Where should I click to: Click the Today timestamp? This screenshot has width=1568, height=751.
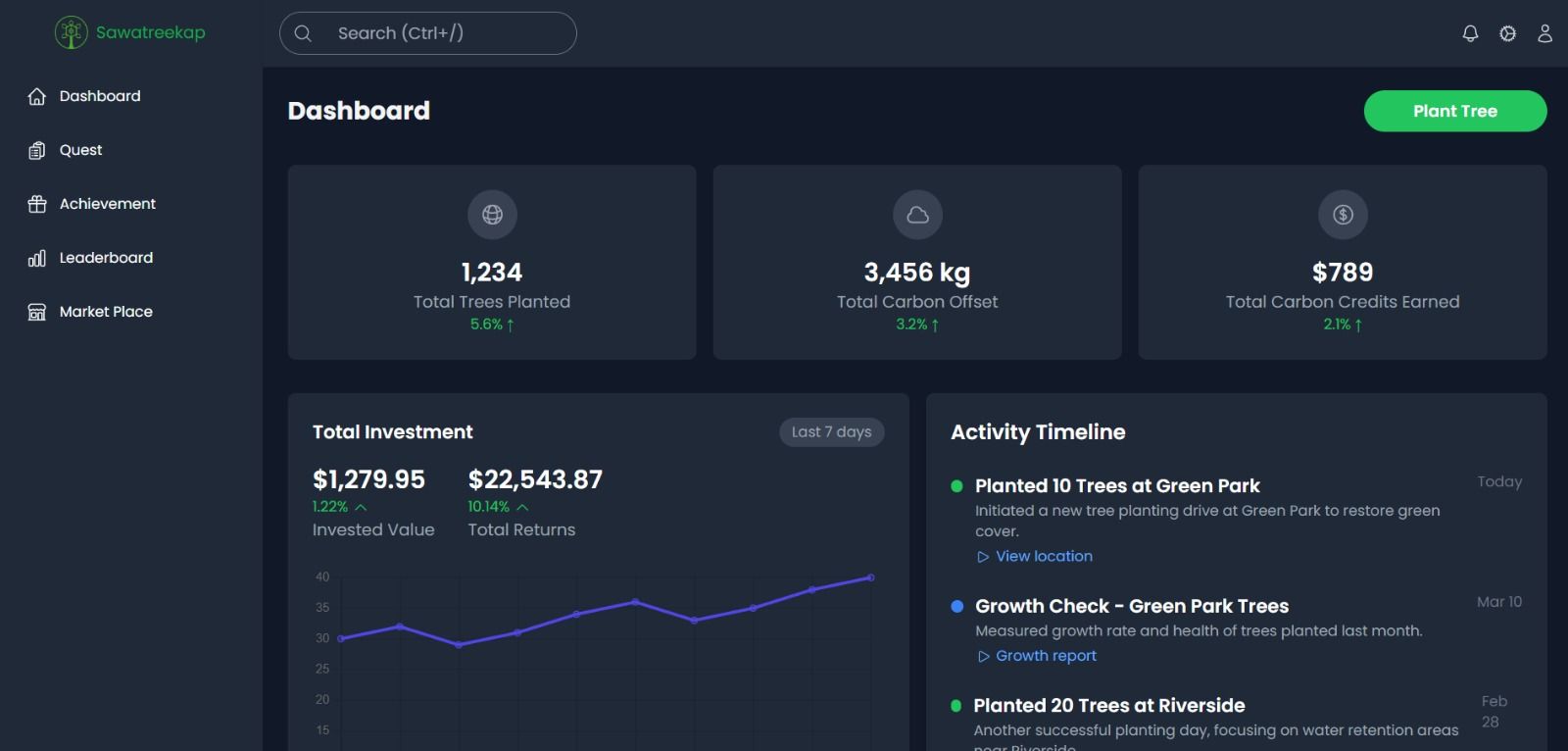(1499, 482)
